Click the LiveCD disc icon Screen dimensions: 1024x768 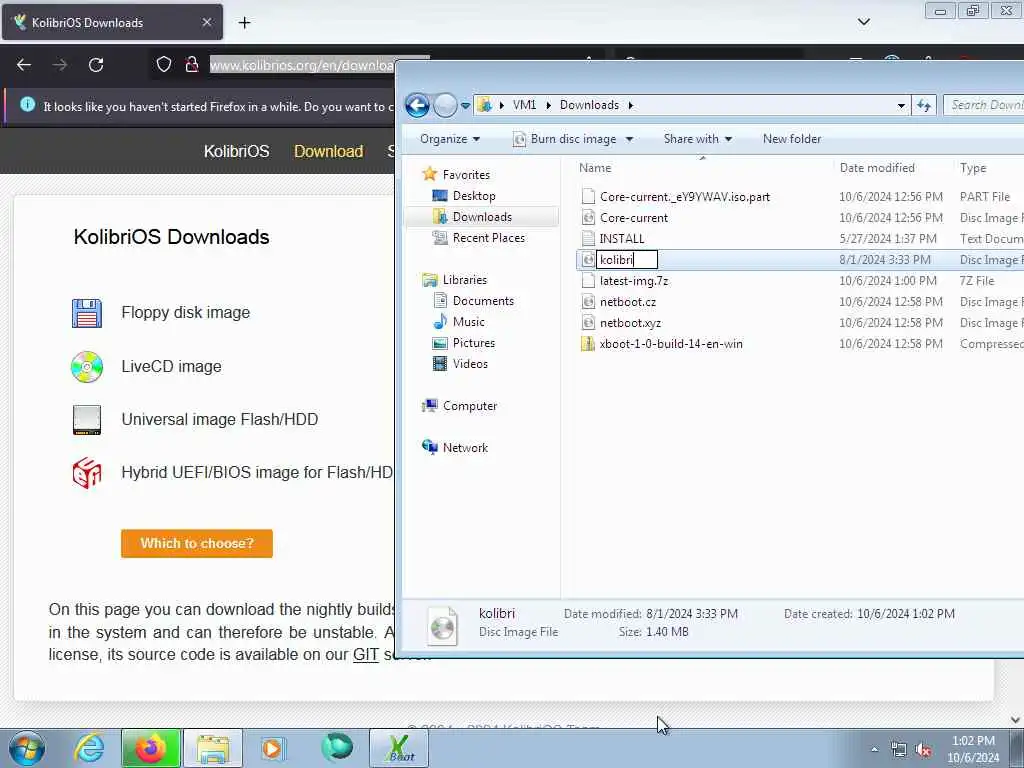[x=87, y=366]
